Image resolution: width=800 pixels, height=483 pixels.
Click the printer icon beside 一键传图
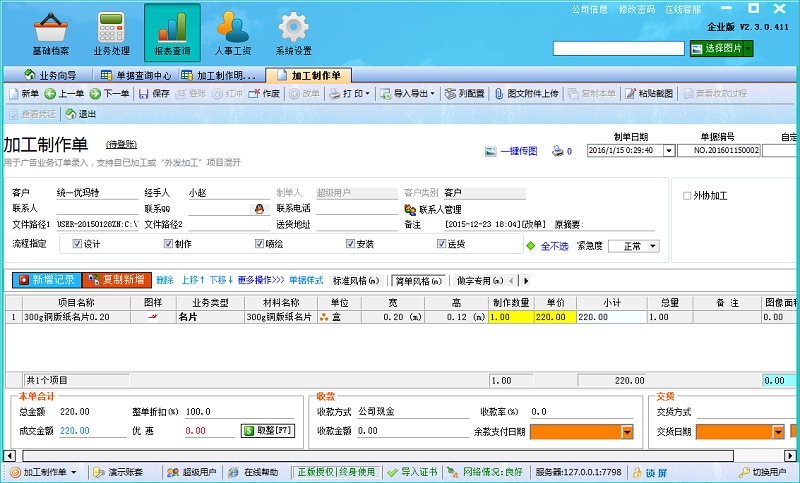(x=558, y=151)
